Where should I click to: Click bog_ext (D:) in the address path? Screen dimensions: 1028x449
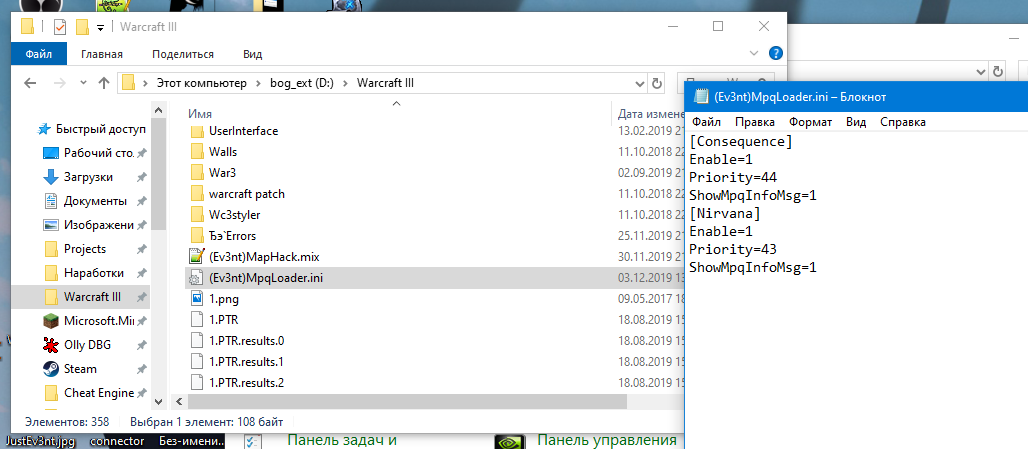(302, 83)
